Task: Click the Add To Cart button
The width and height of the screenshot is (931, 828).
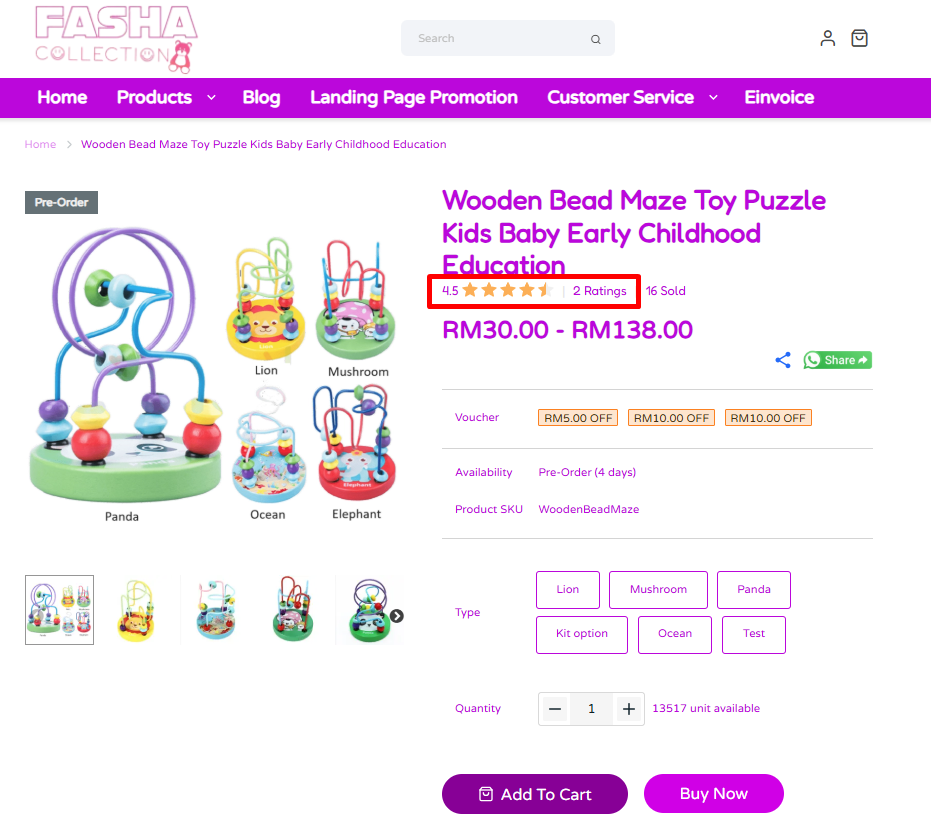Action: (534, 794)
